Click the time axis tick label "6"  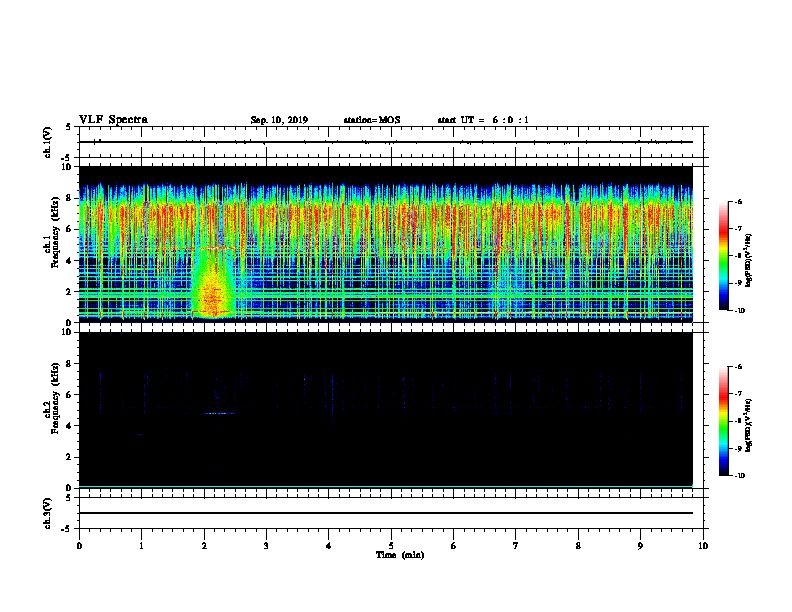[454, 546]
